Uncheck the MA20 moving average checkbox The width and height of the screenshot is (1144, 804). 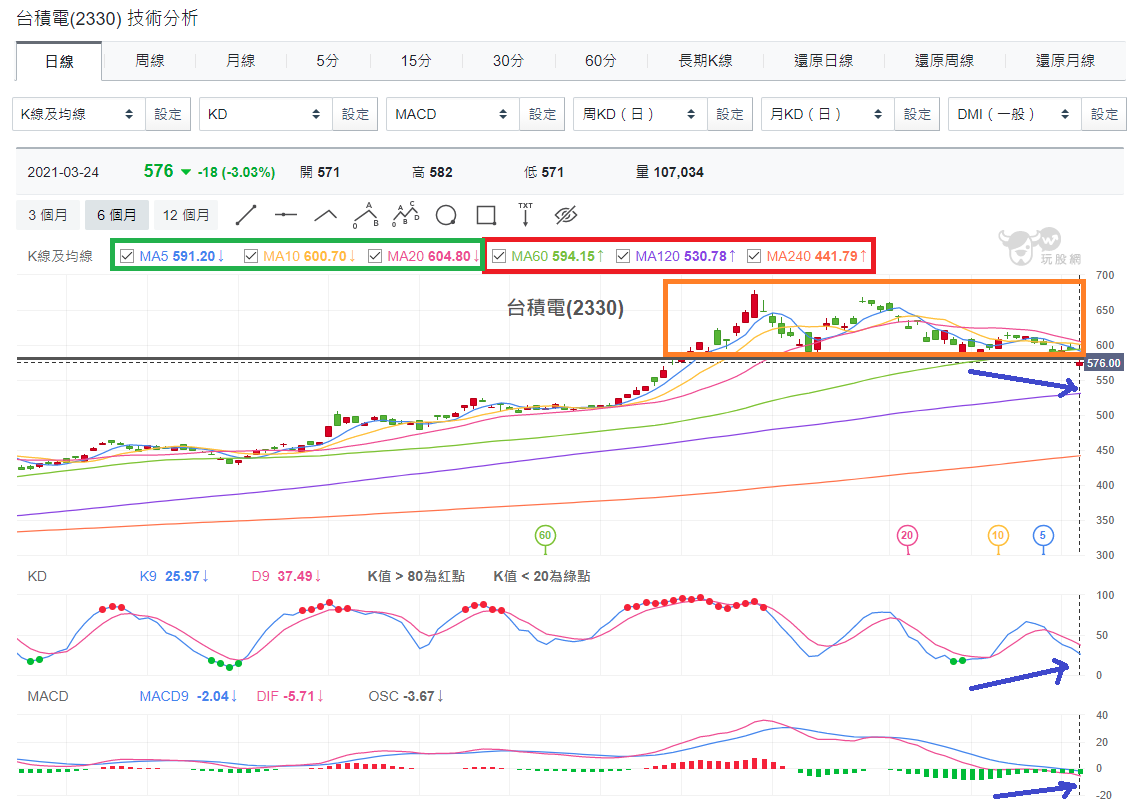[375, 256]
